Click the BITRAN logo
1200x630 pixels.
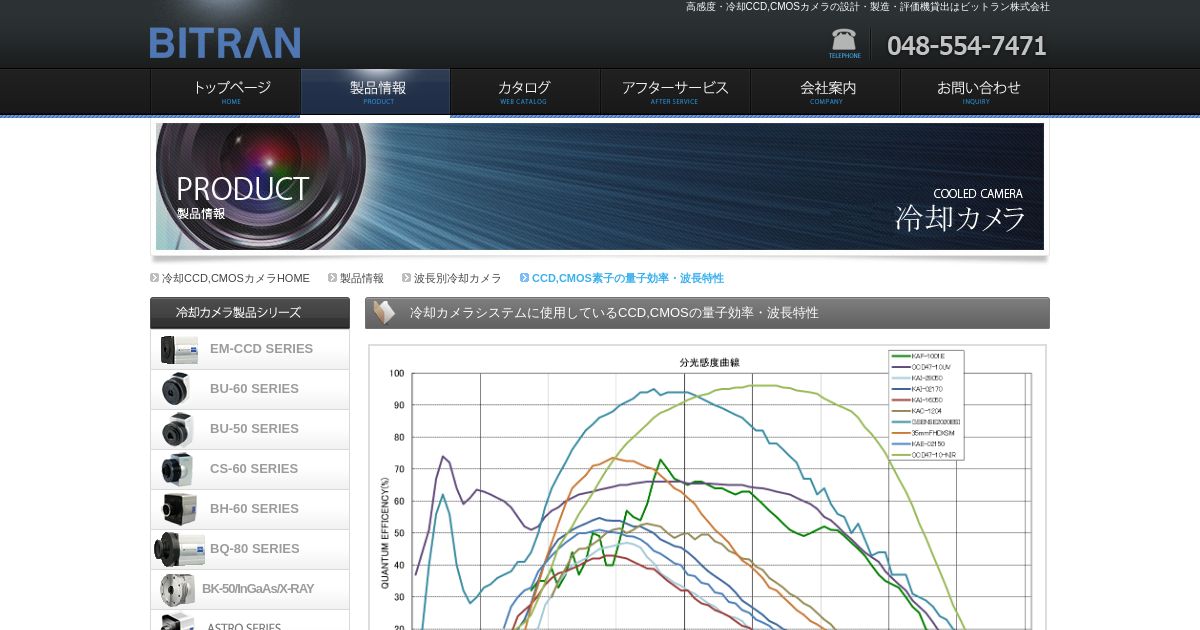coord(225,43)
